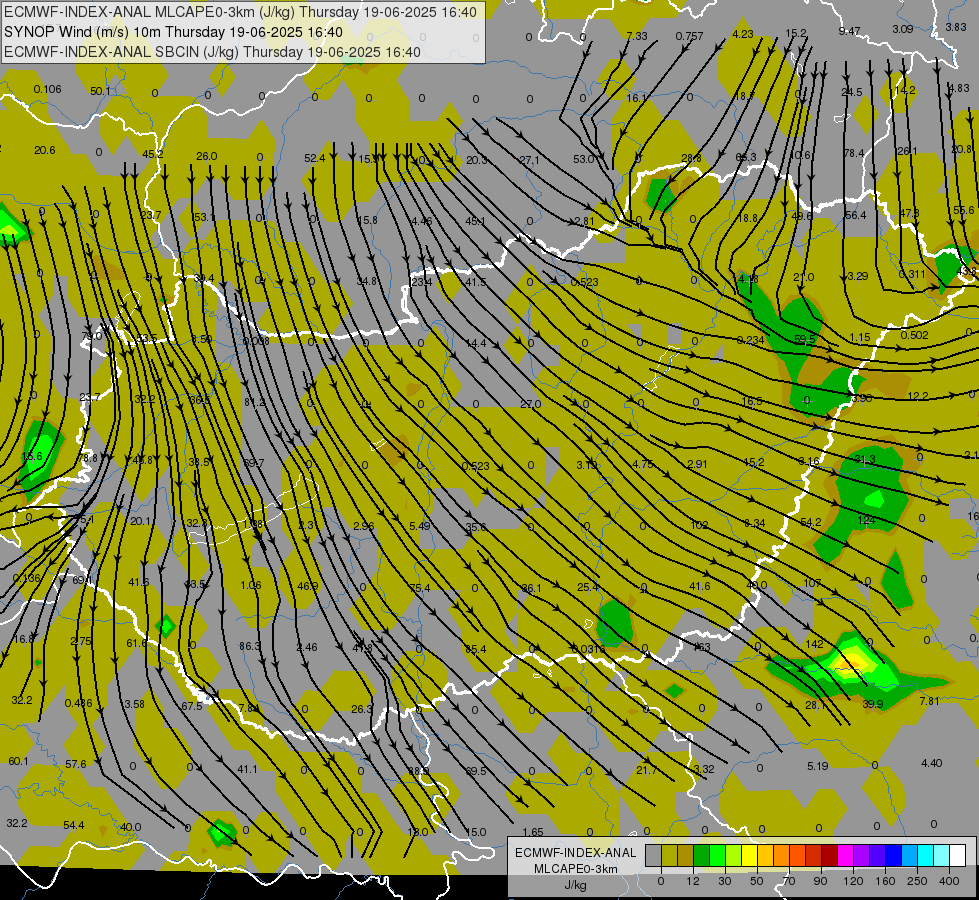Click the map value 41.1
The image size is (979, 900).
pyautogui.click(x=247, y=769)
